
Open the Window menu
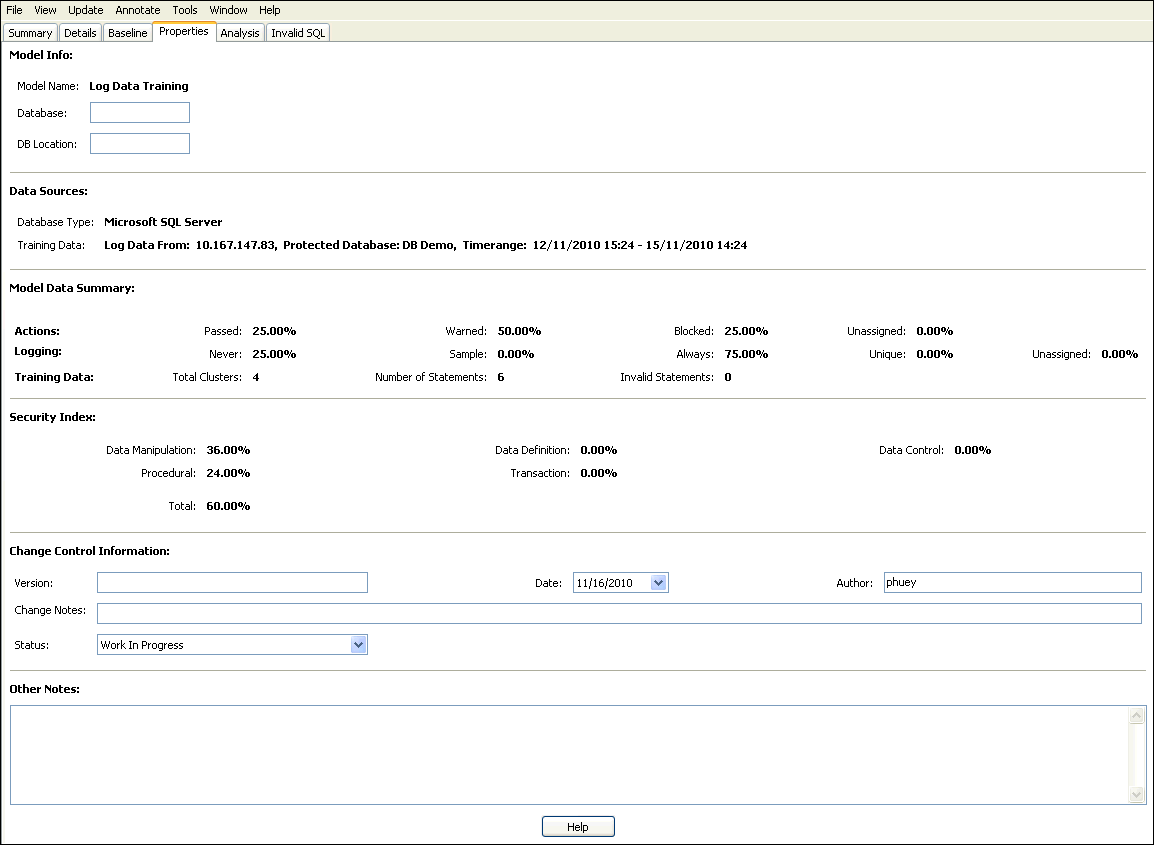coord(228,10)
